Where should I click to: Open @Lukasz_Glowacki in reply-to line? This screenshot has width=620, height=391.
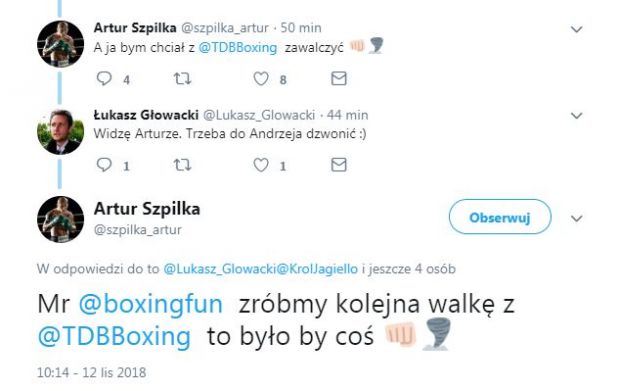[x=219, y=269]
